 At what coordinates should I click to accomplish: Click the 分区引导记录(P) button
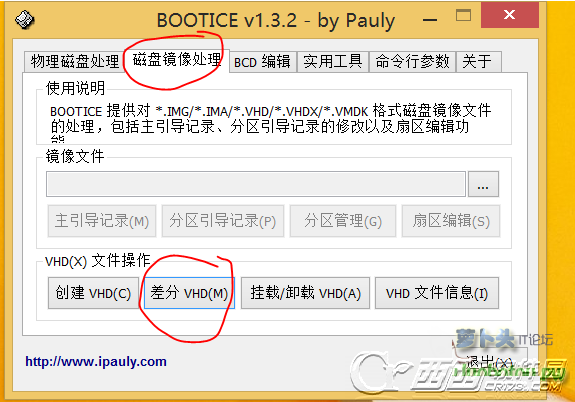pyautogui.click(x=223, y=221)
